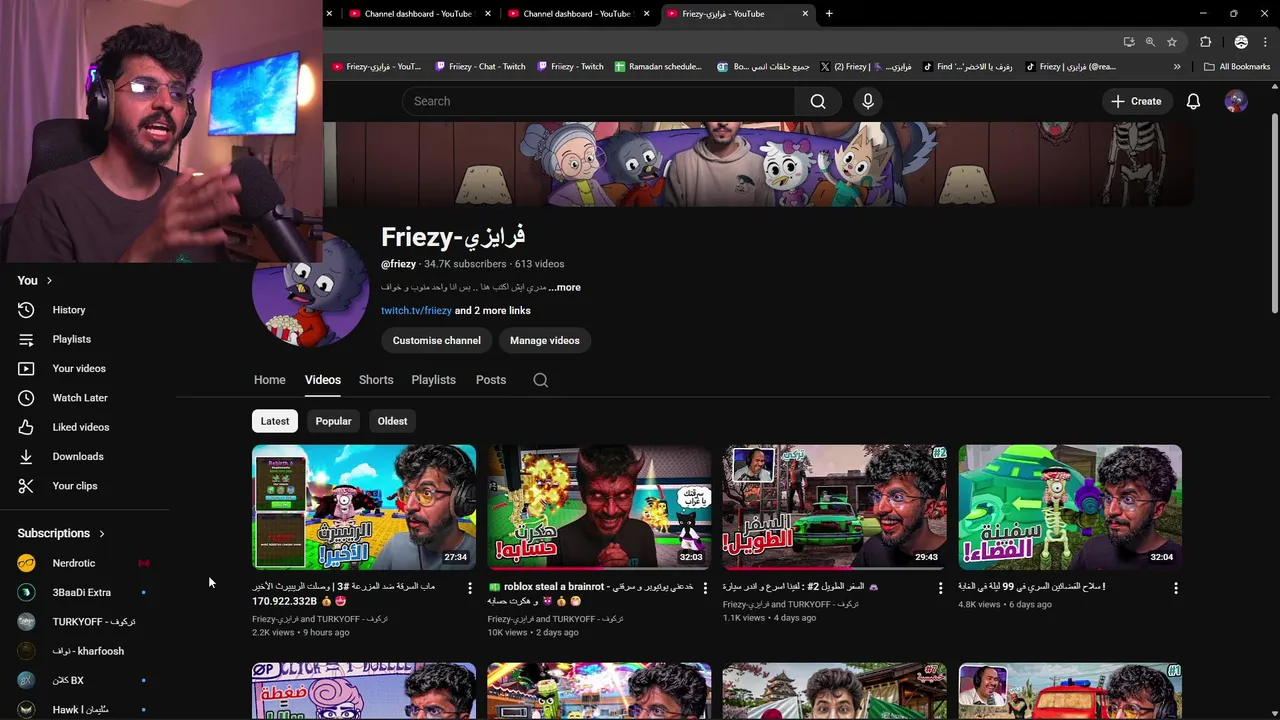
Task: Open All Bookmarks folder
Action: [x=1237, y=67]
